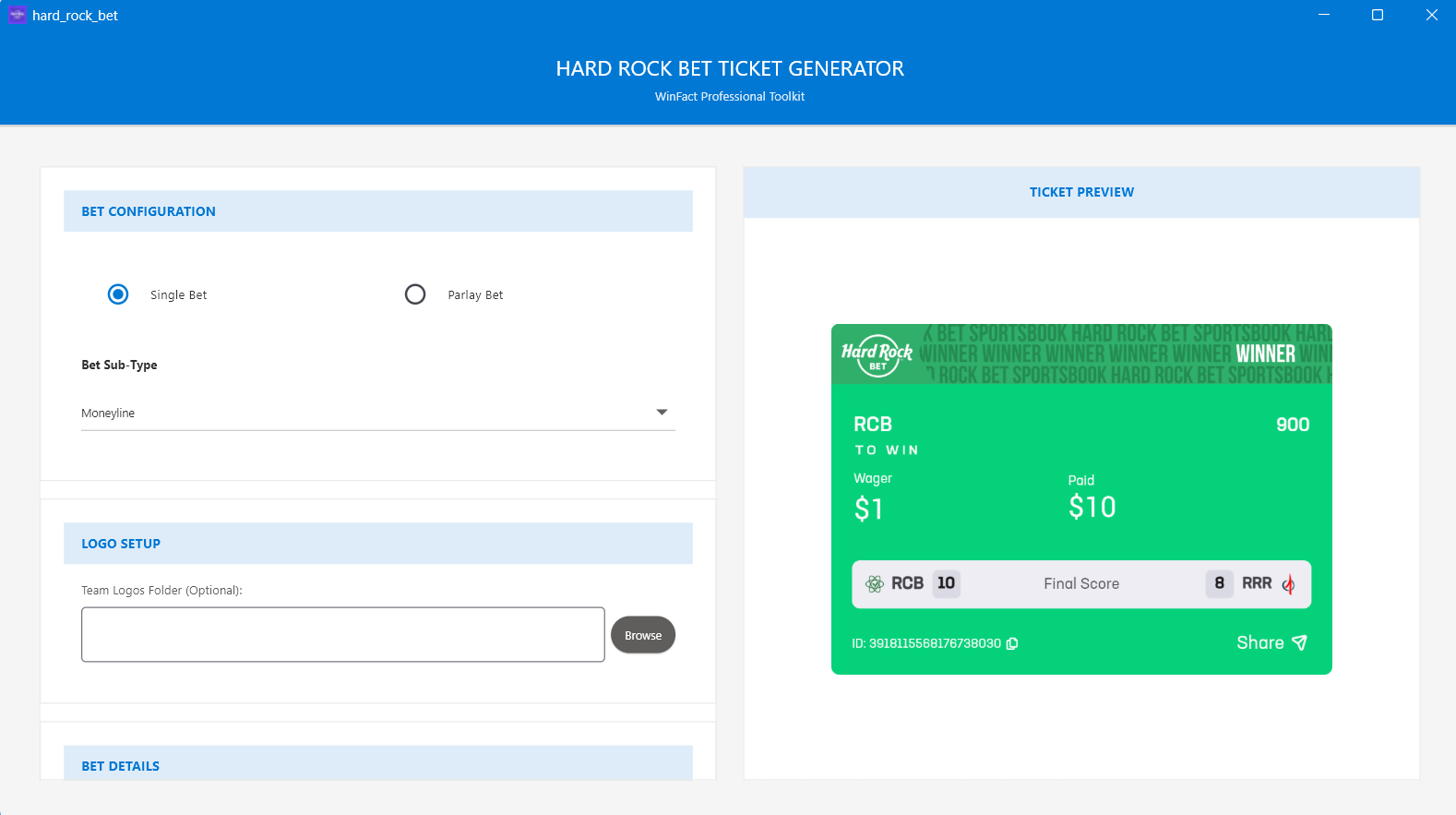1456x815 pixels.
Task: Maximize the application window
Action: [1378, 15]
